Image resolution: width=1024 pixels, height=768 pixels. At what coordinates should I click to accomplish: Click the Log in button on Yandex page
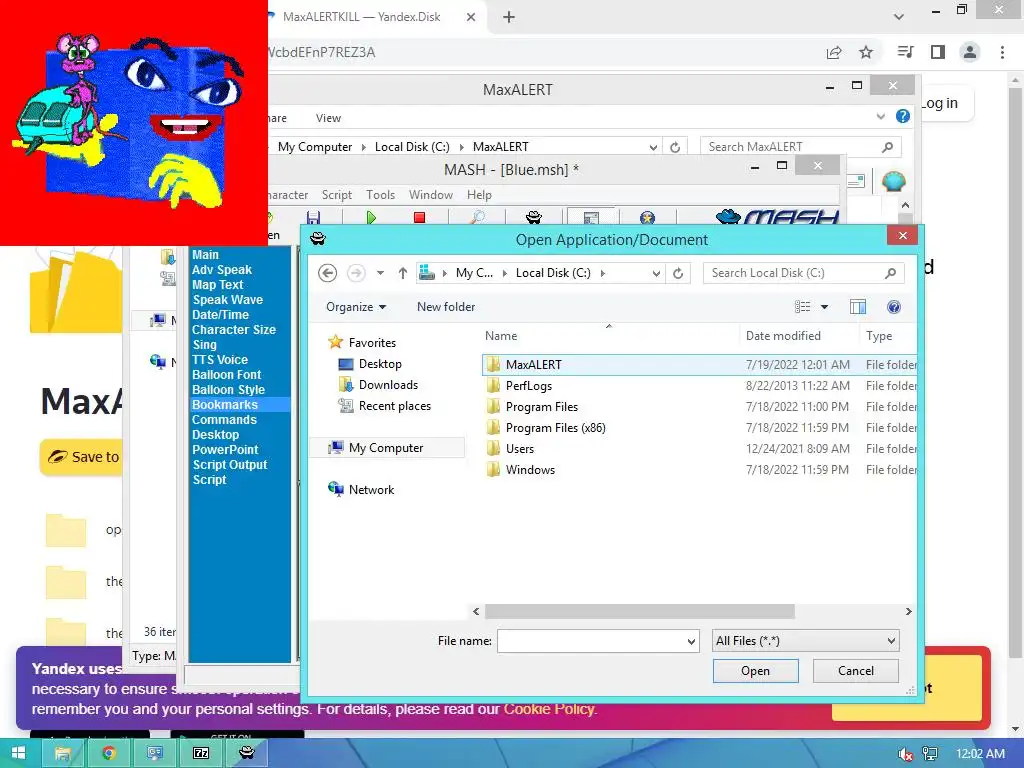tap(940, 103)
